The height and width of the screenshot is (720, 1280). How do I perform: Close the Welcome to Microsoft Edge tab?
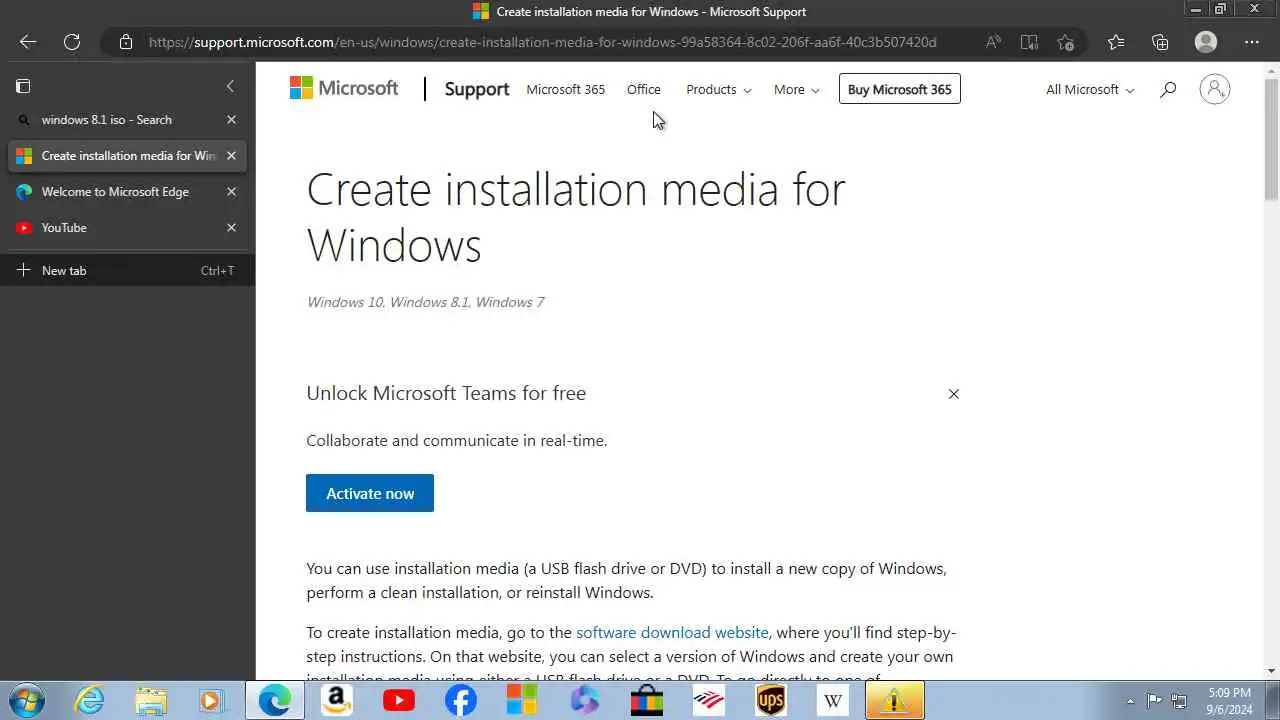[231, 191]
